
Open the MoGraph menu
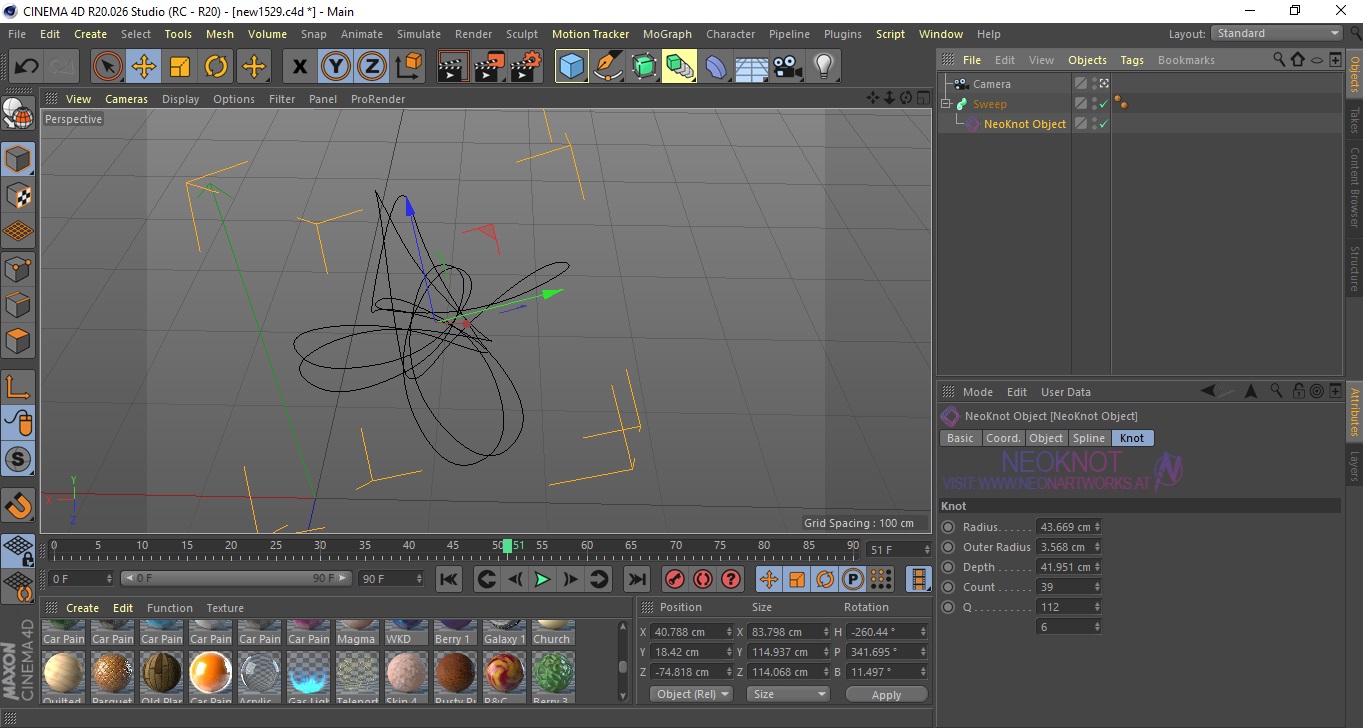coord(667,34)
